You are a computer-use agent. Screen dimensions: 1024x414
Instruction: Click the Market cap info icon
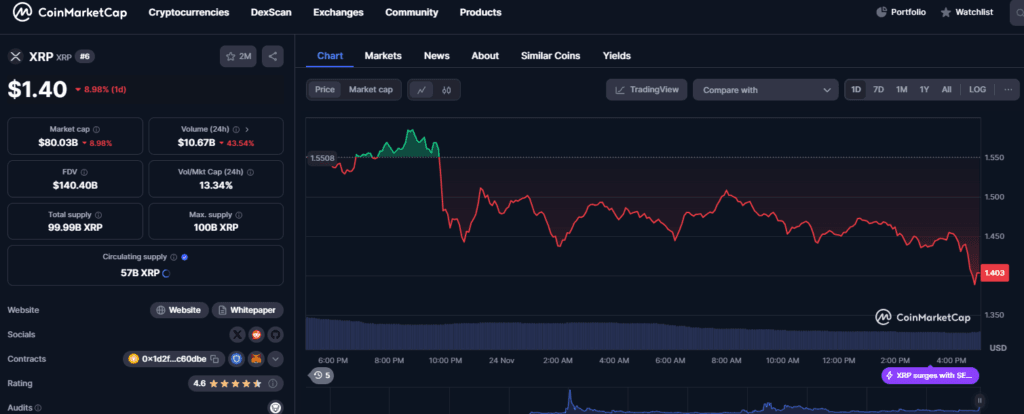(x=97, y=129)
